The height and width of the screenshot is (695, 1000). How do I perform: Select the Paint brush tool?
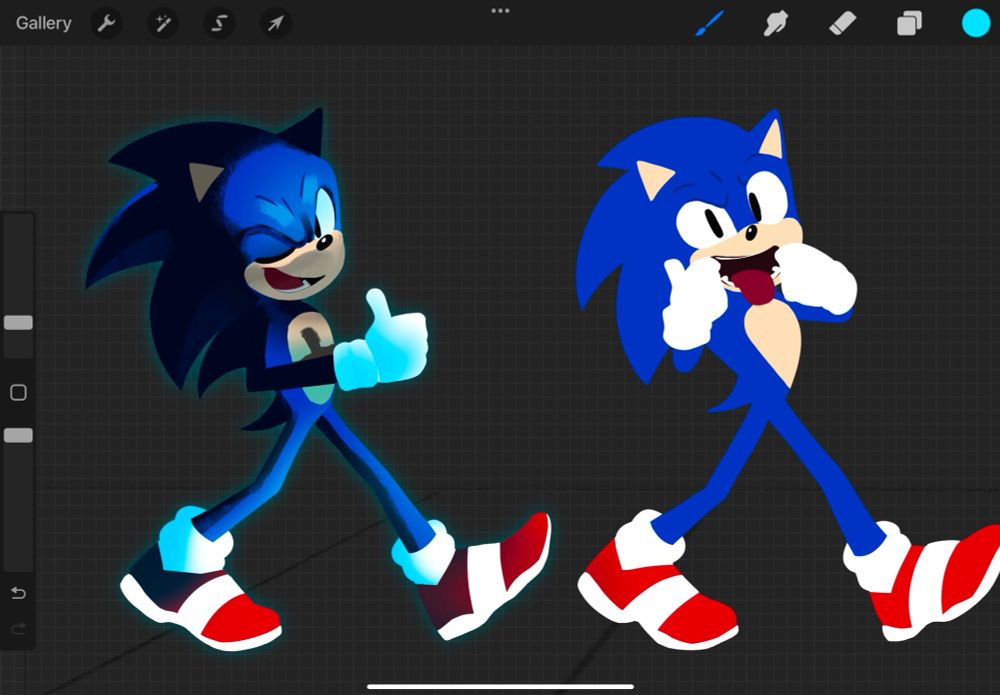(x=709, y=24)
